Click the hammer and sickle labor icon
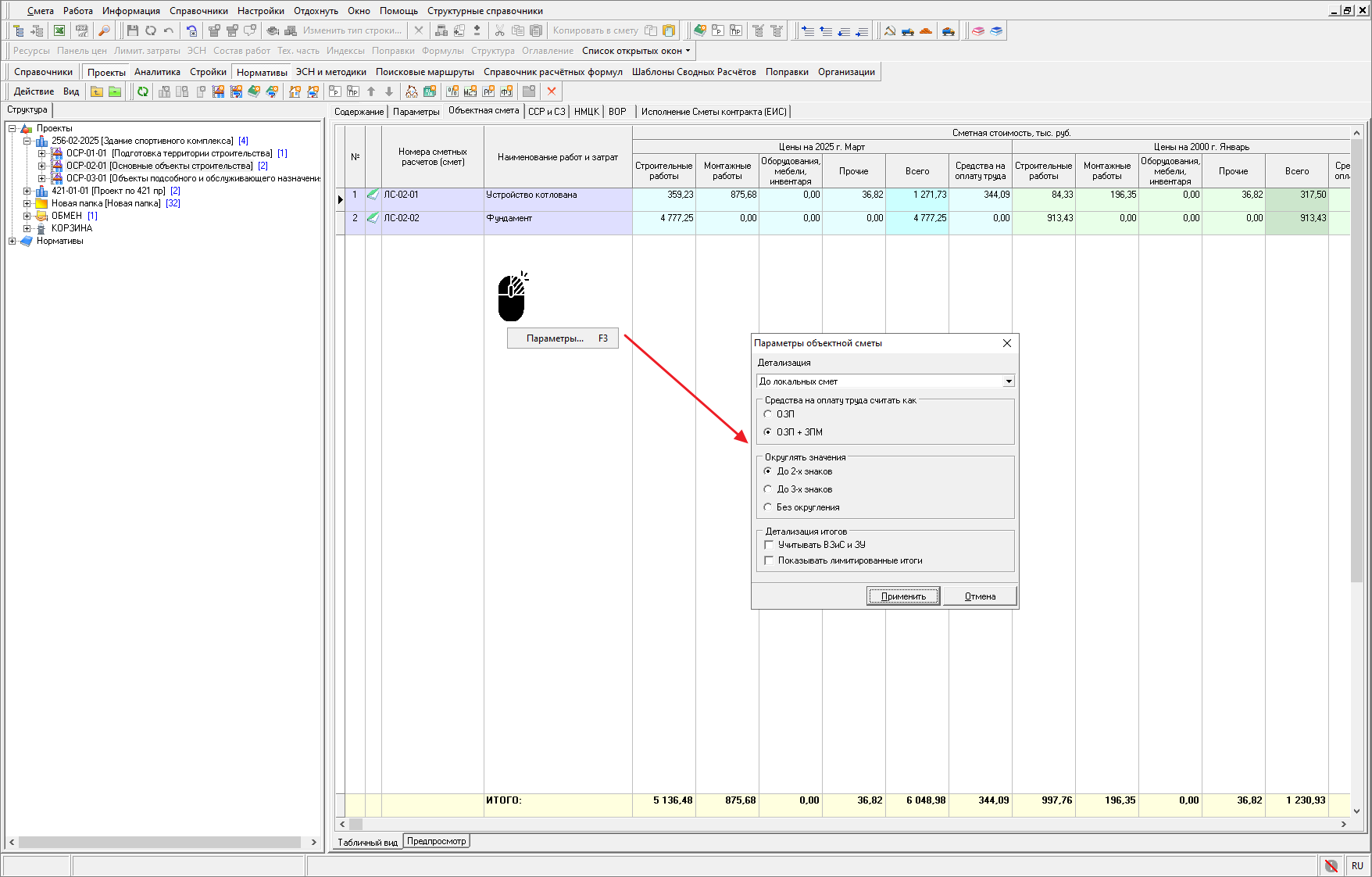 pos(890,31)
